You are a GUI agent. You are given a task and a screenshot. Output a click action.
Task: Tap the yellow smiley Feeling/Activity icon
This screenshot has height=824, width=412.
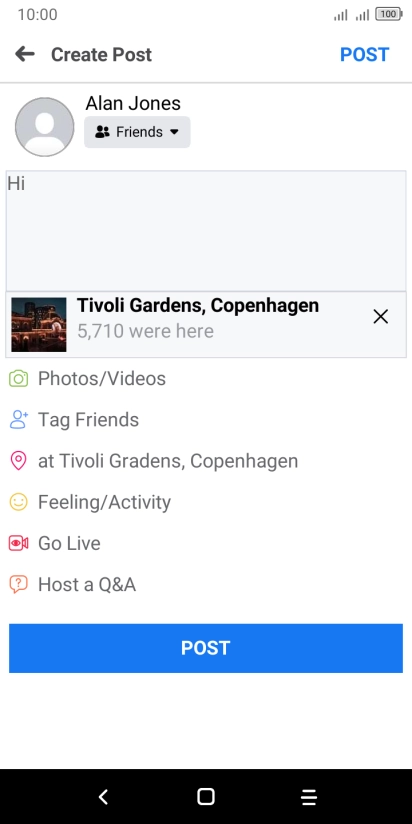(x=18, y=502)
